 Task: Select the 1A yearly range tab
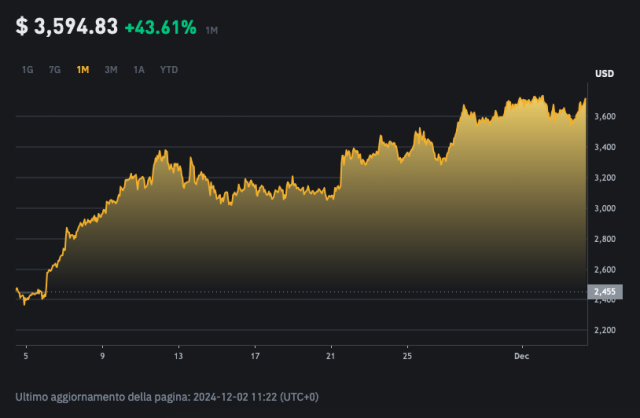pyautogui.click(x=139, y=70)
